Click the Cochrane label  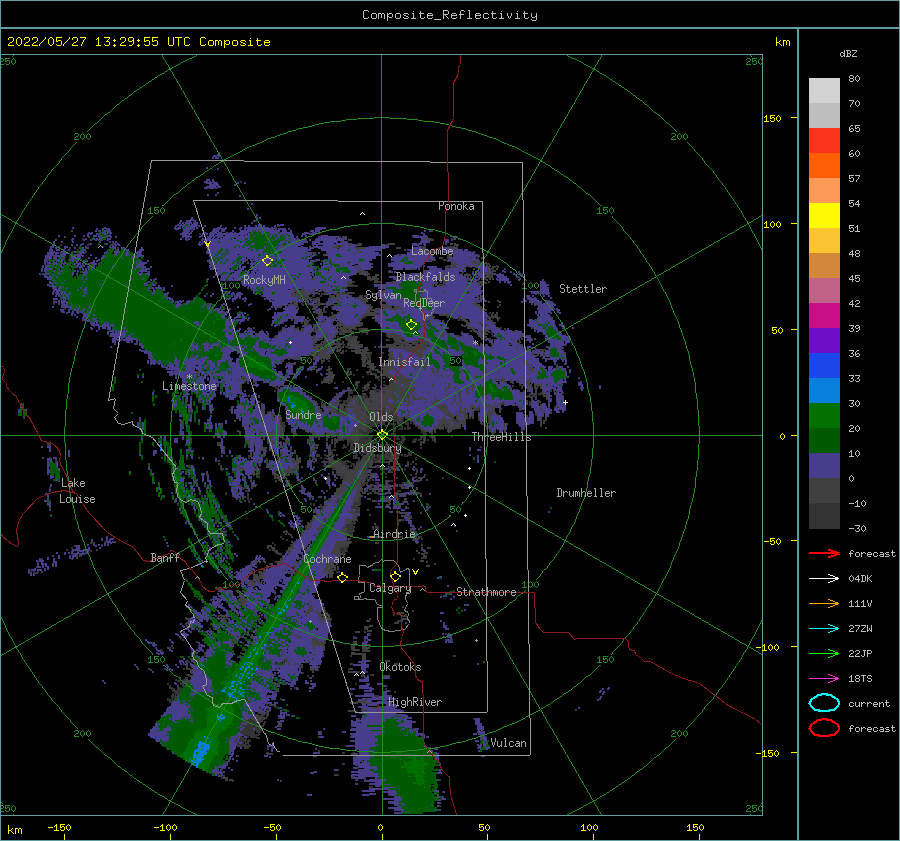click(327, 559)
